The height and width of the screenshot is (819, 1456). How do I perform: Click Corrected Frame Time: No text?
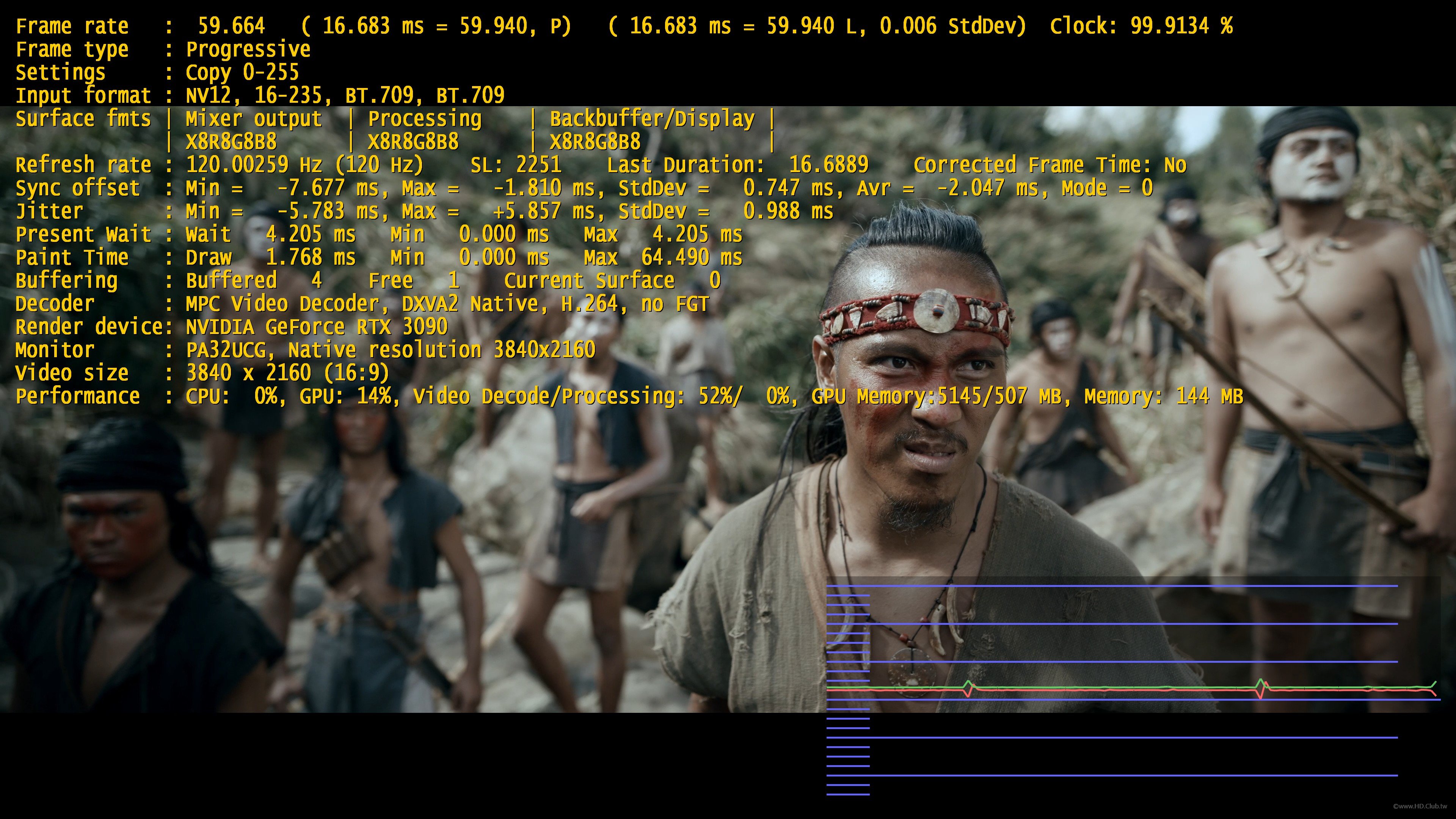(x=1050, y=165)
